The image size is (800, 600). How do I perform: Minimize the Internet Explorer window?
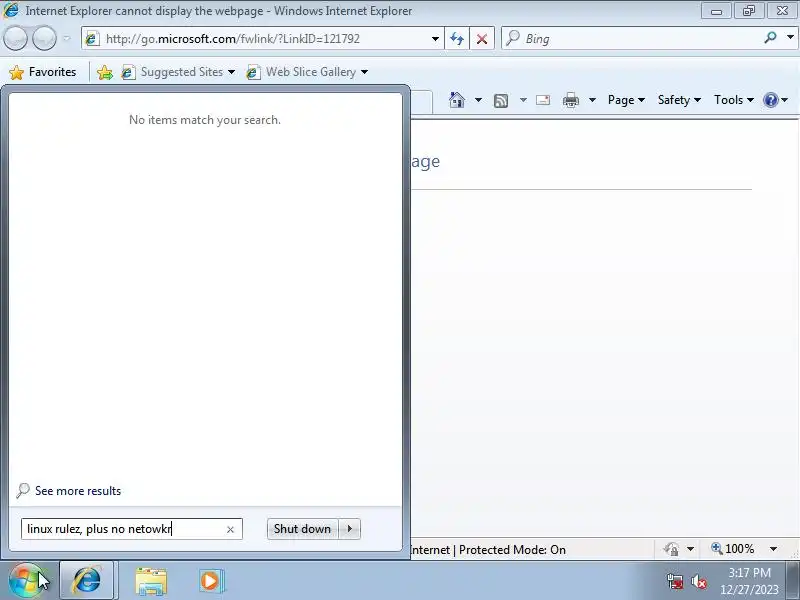click(716, 11)
